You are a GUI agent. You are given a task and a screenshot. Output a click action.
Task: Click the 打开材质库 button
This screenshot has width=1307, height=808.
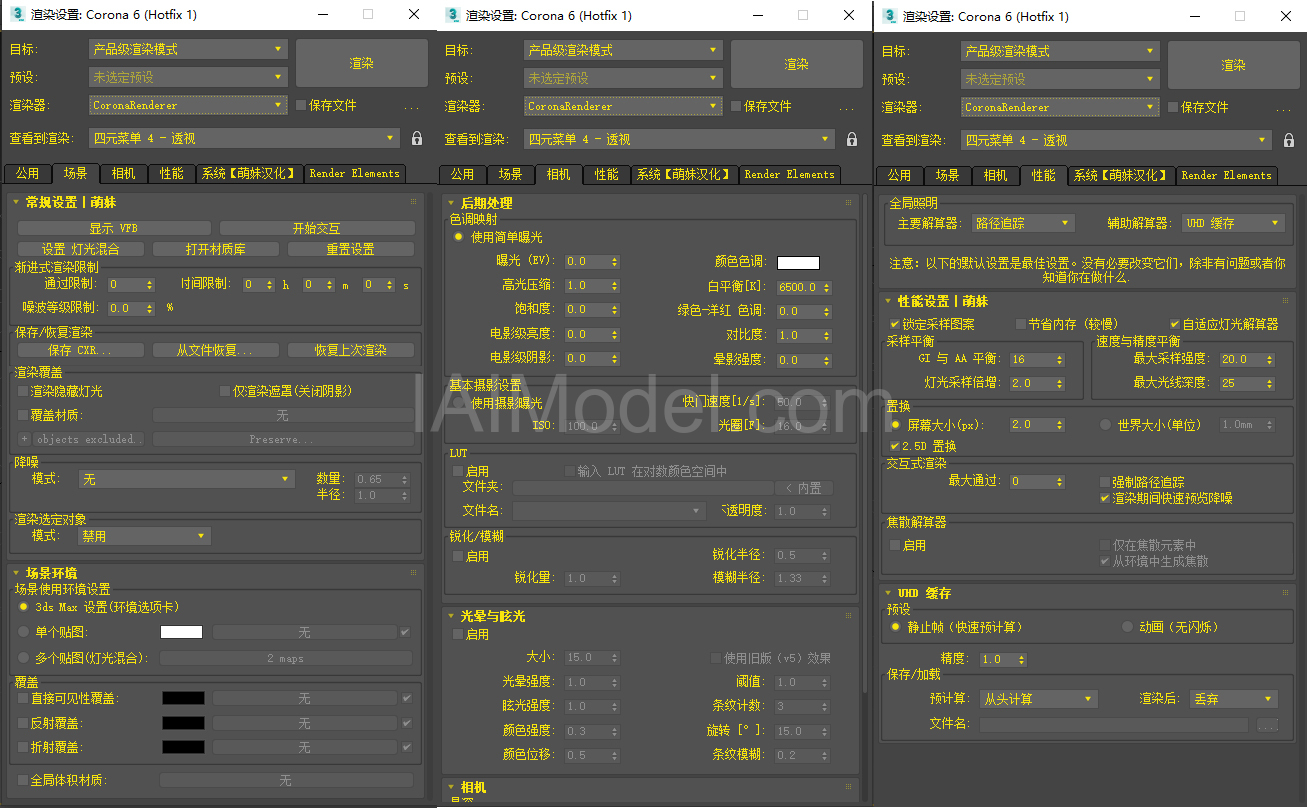[x=216, y=249]
